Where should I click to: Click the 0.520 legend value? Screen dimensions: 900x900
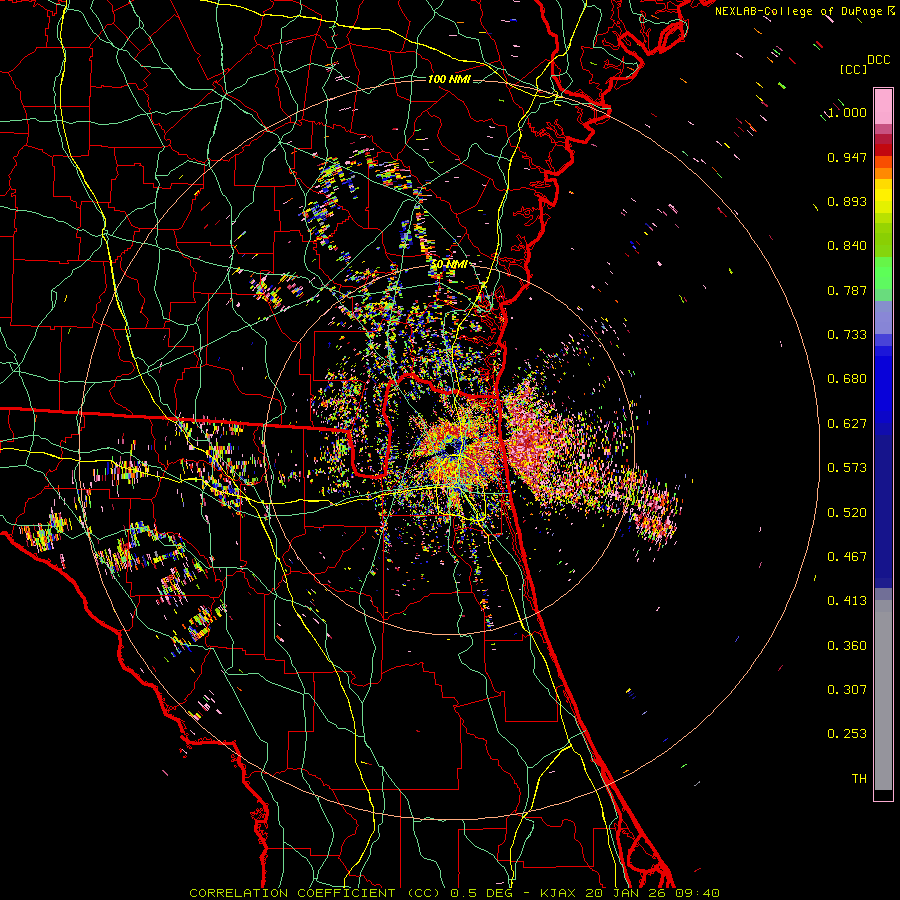[x=847, y=513]
